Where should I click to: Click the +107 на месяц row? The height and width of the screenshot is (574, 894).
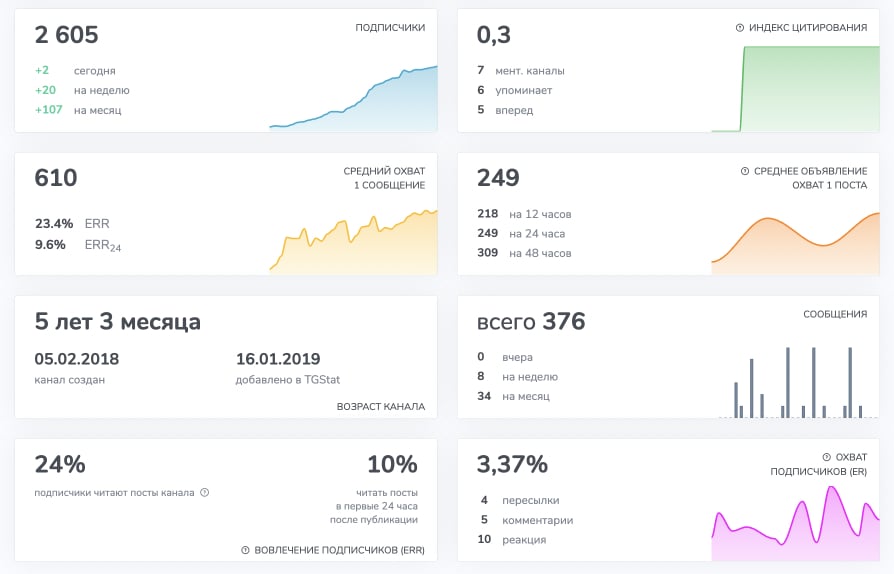point(78,110)
